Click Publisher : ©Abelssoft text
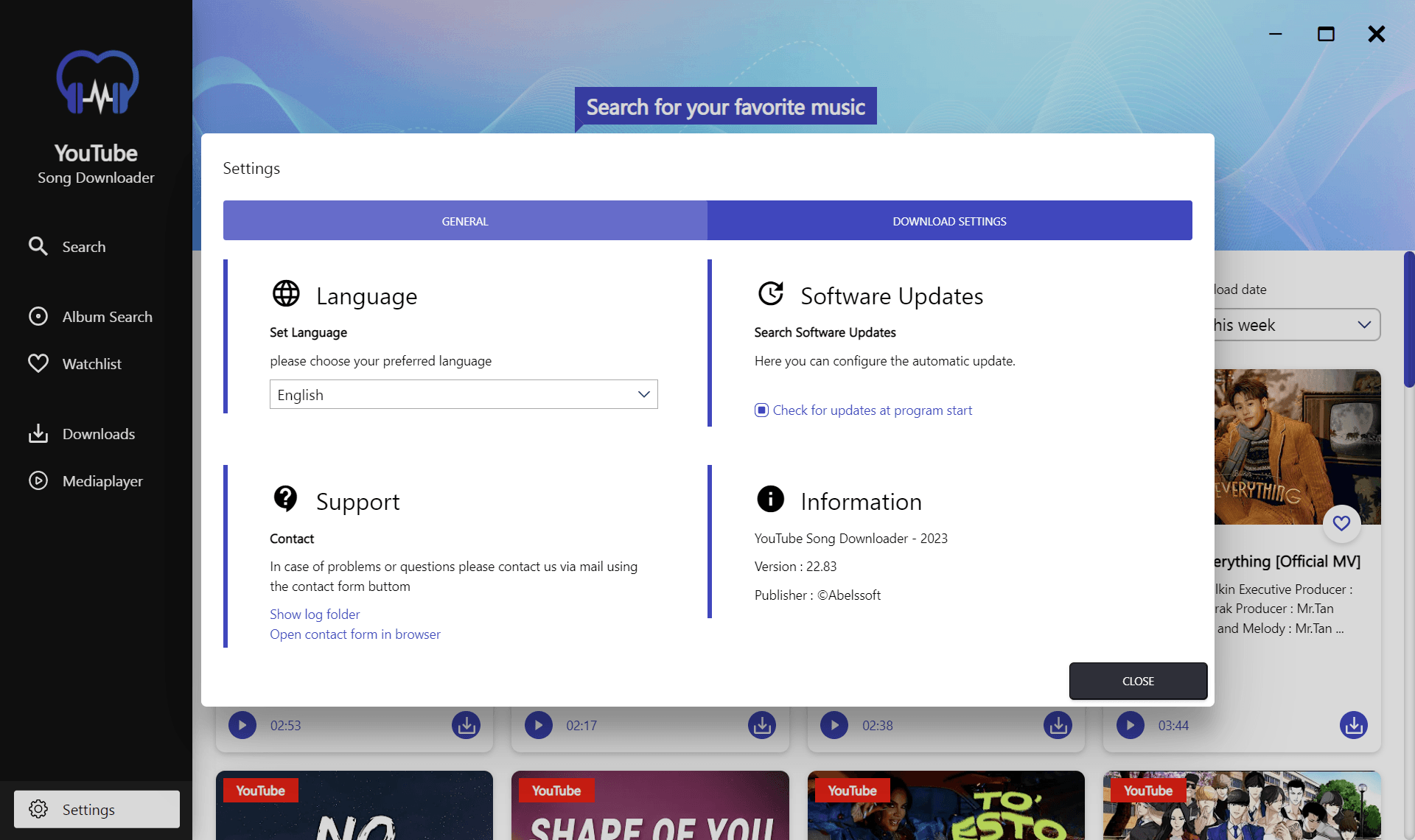1415x840 pixels. (x=817, y=595)
